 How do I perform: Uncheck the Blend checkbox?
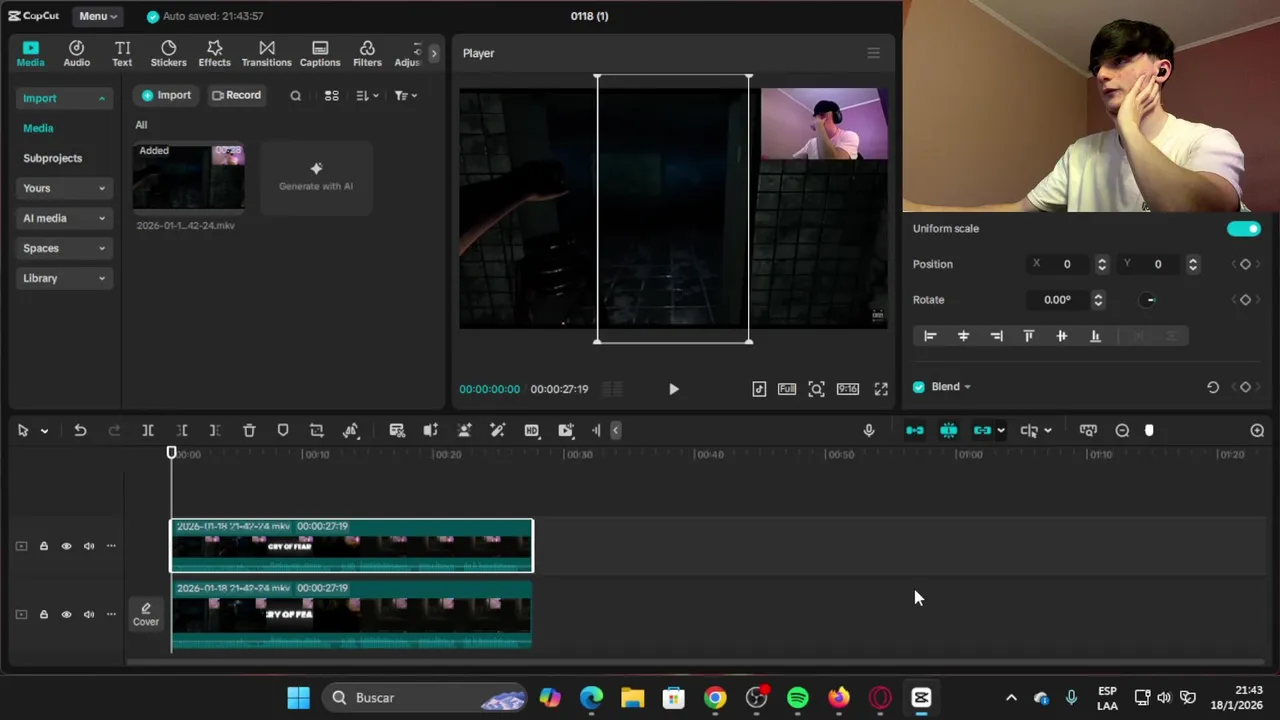pyautogui.click(x=919, y=387)
